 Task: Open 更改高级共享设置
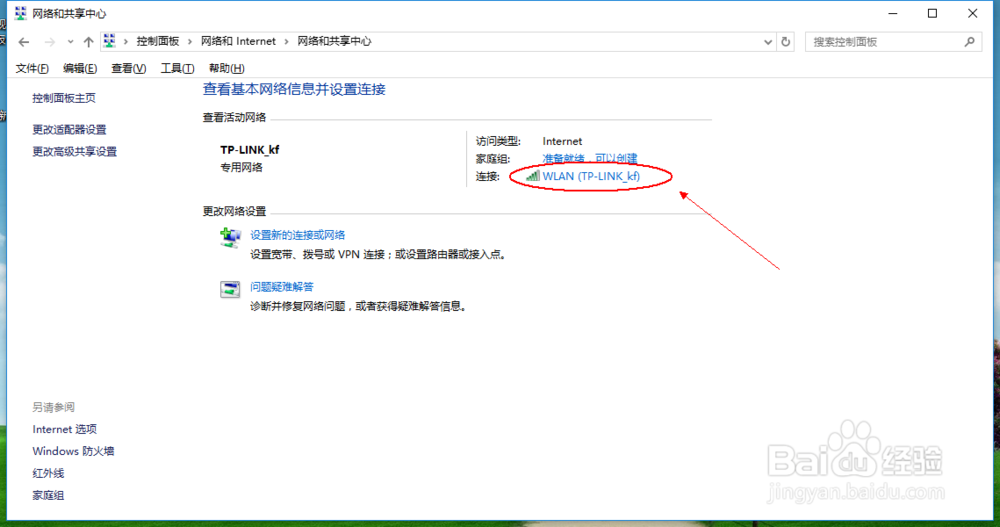pos(75,152)
